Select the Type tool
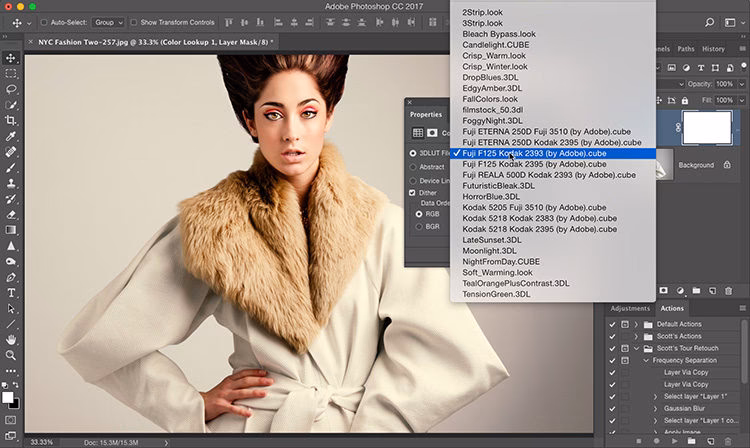This screenshot has height=448, width=750. tap(11, 293)
